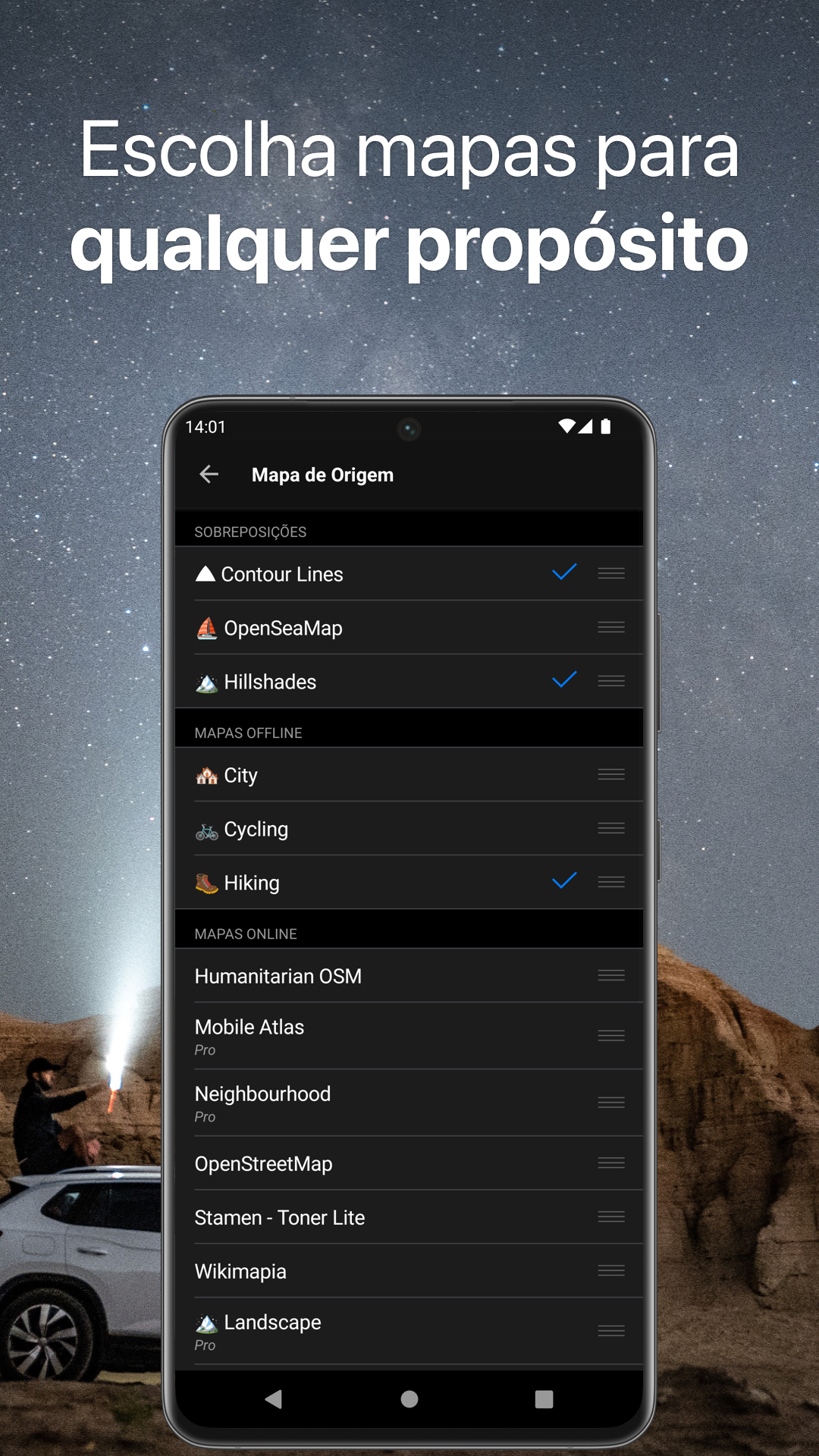Click the MAPAS ONLINE section header
The height and width of the screenshot is (1456, 819).
coord(246,934)
